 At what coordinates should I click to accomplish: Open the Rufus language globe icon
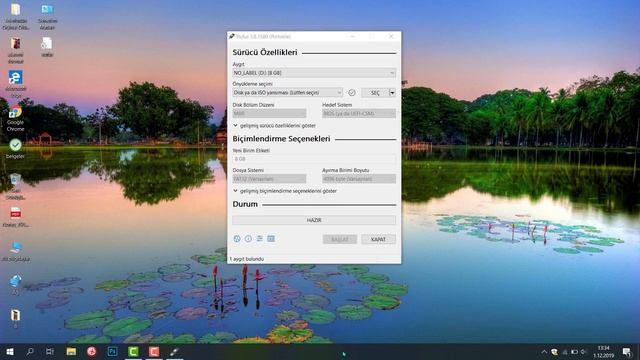click(x=237, y=239)
